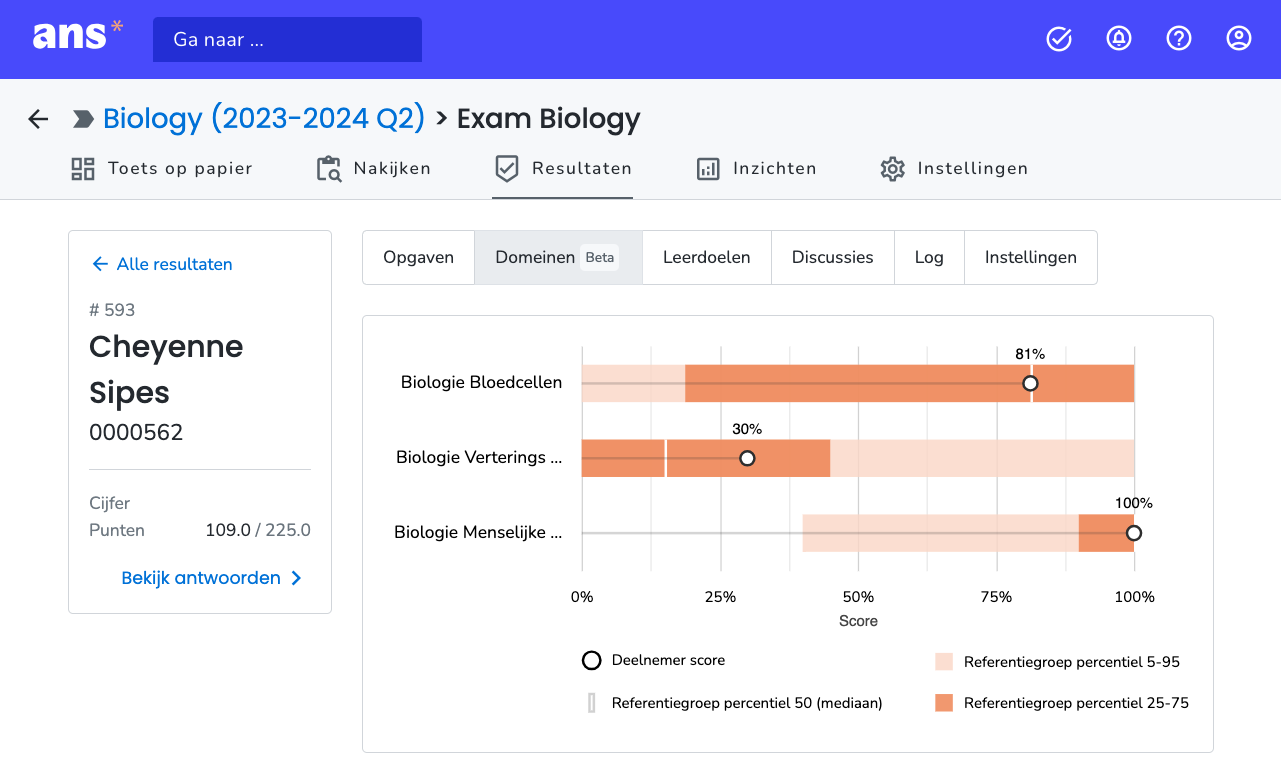The width and height of the screenshot is (1281, 765).
Task: Click the Score axis title
Action: [x=858, y=621]
